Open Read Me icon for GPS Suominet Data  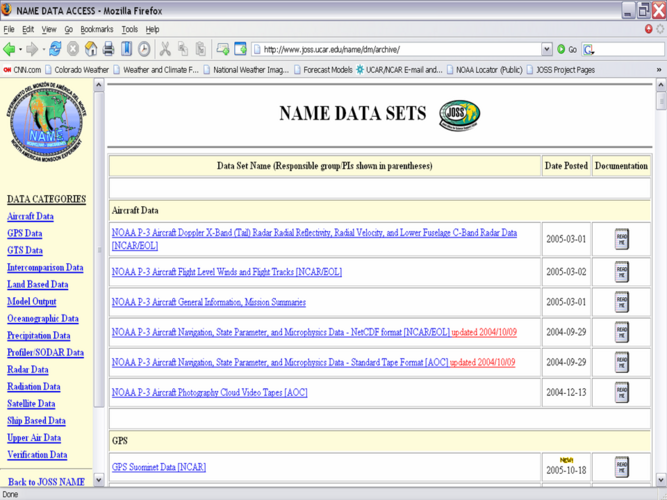(x=621, y=466)
